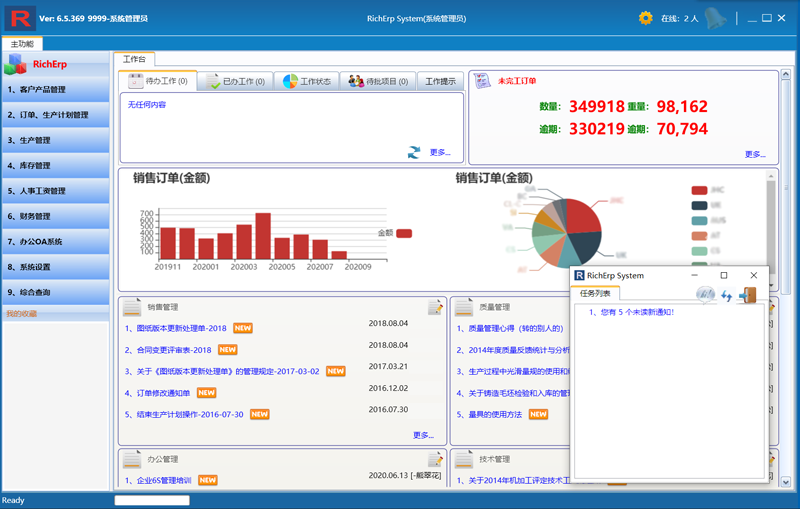800x509 pixels.
Task: Click the chat bubble icon in task popup
Action: pos(706,295)
